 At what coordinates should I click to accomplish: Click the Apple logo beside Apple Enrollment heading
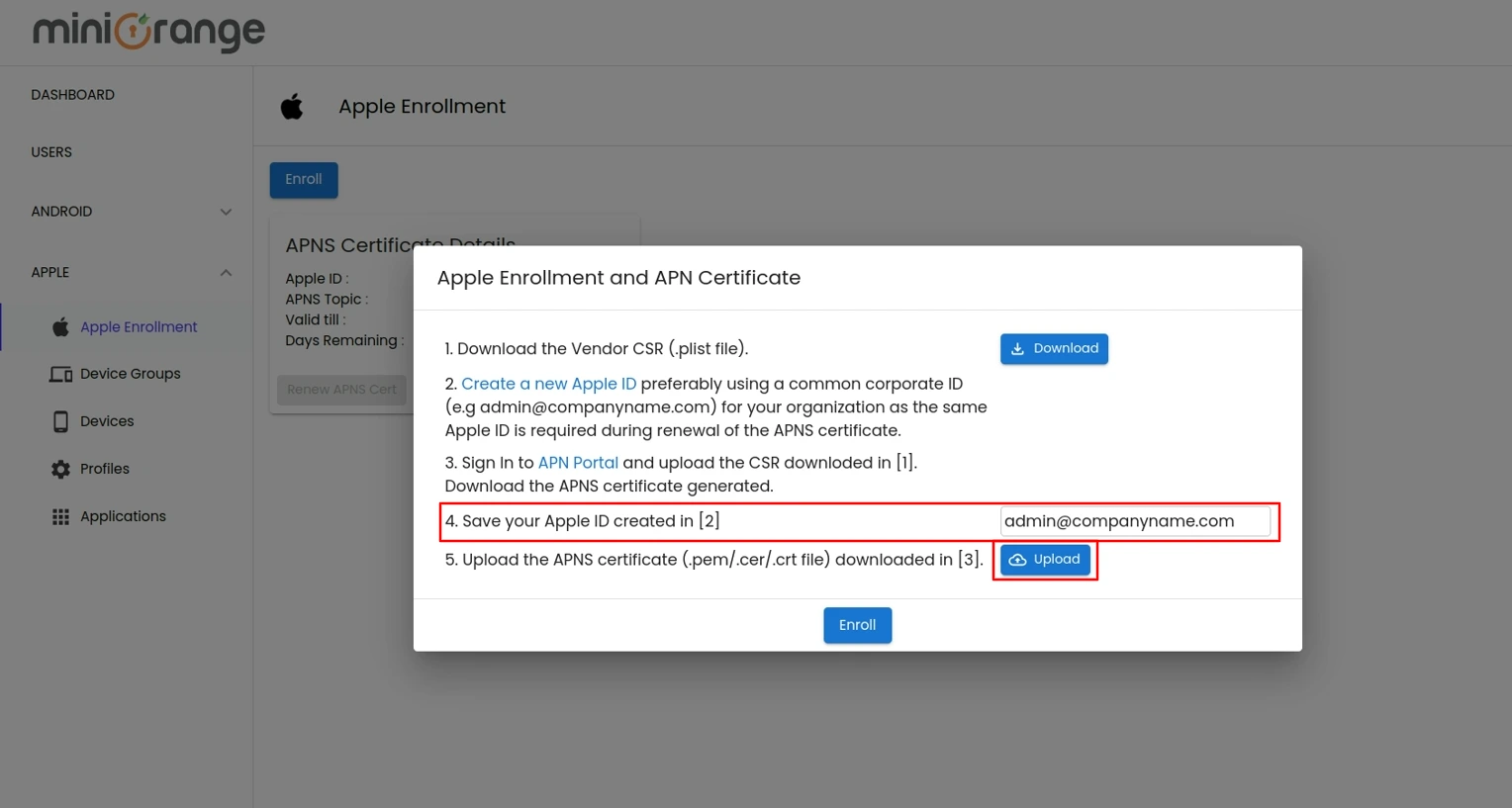point(292,105)
